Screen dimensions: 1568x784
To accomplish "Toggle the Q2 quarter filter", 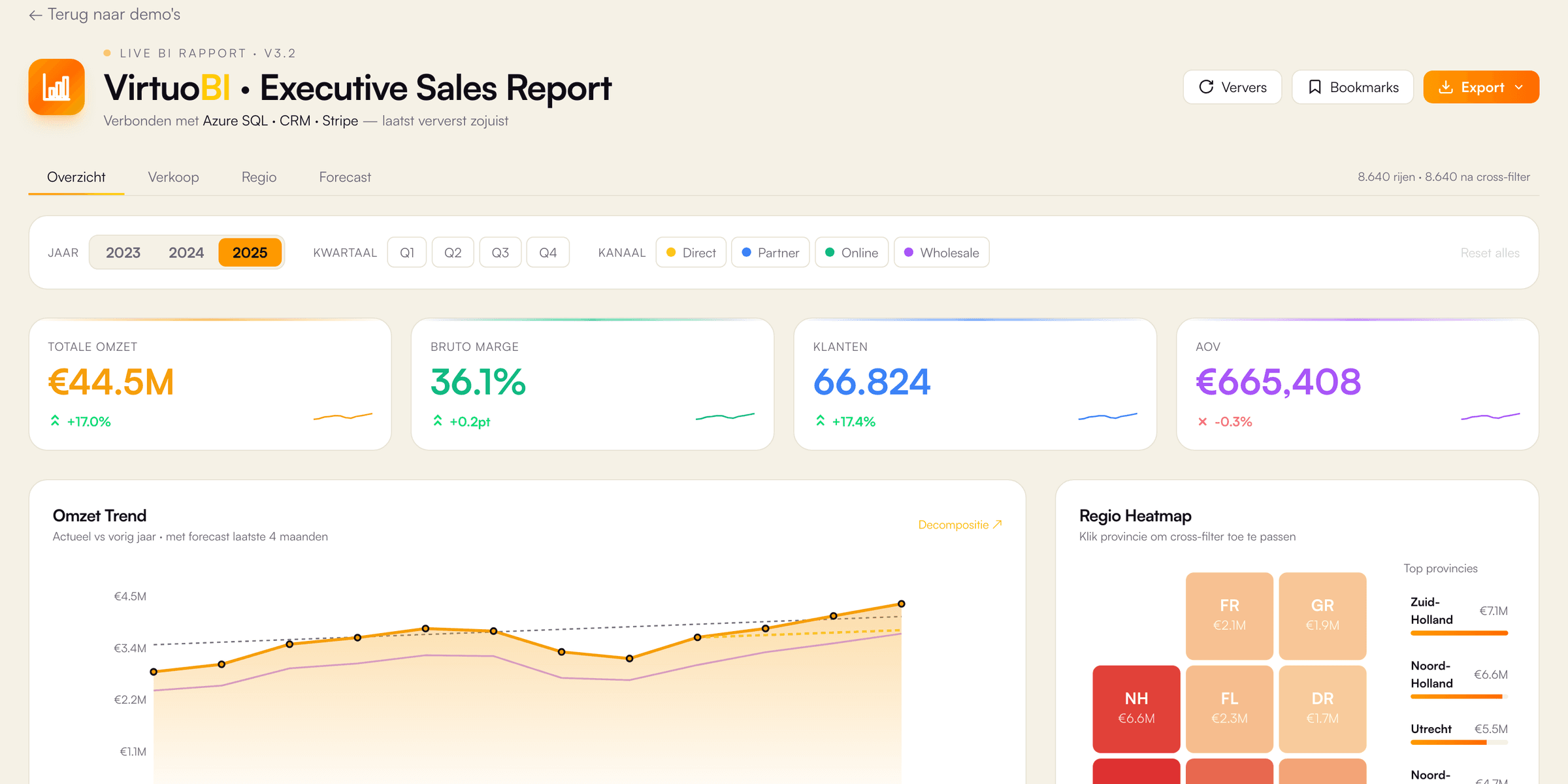I will [453, 252].
